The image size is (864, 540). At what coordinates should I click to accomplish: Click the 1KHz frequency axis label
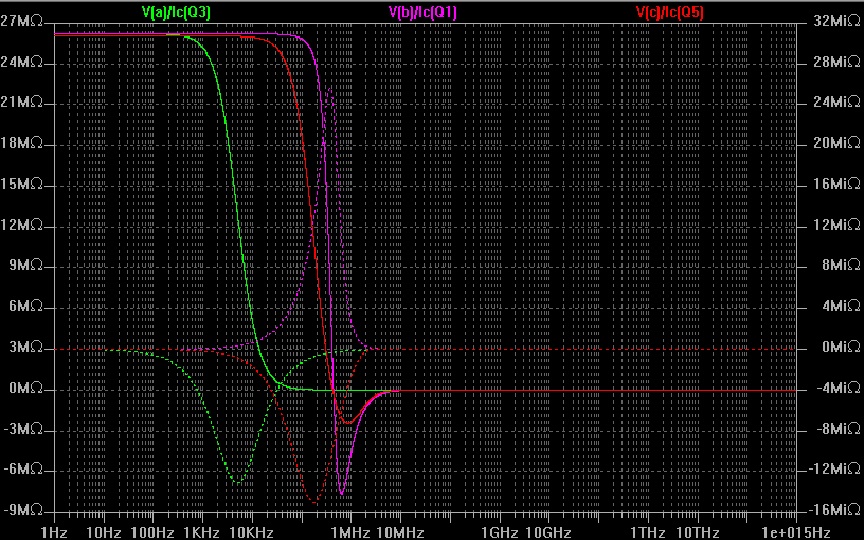pyautogui.click(x=202, y=533)
